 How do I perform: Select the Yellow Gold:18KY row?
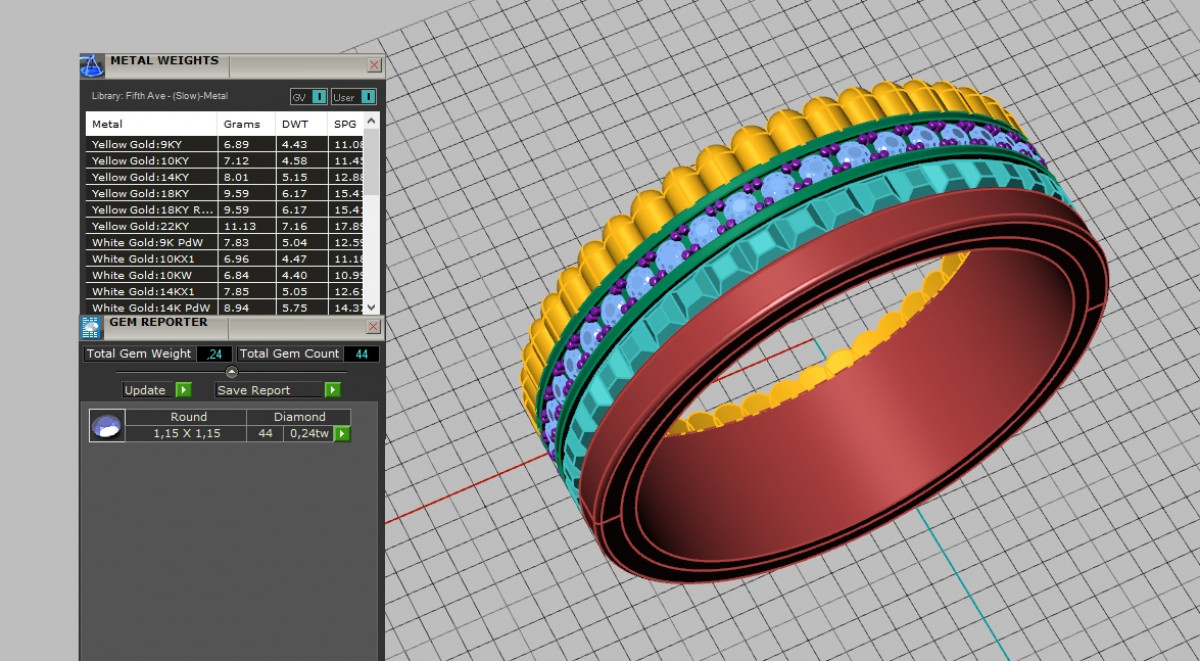pyautogui.click(x=152, y=193)
